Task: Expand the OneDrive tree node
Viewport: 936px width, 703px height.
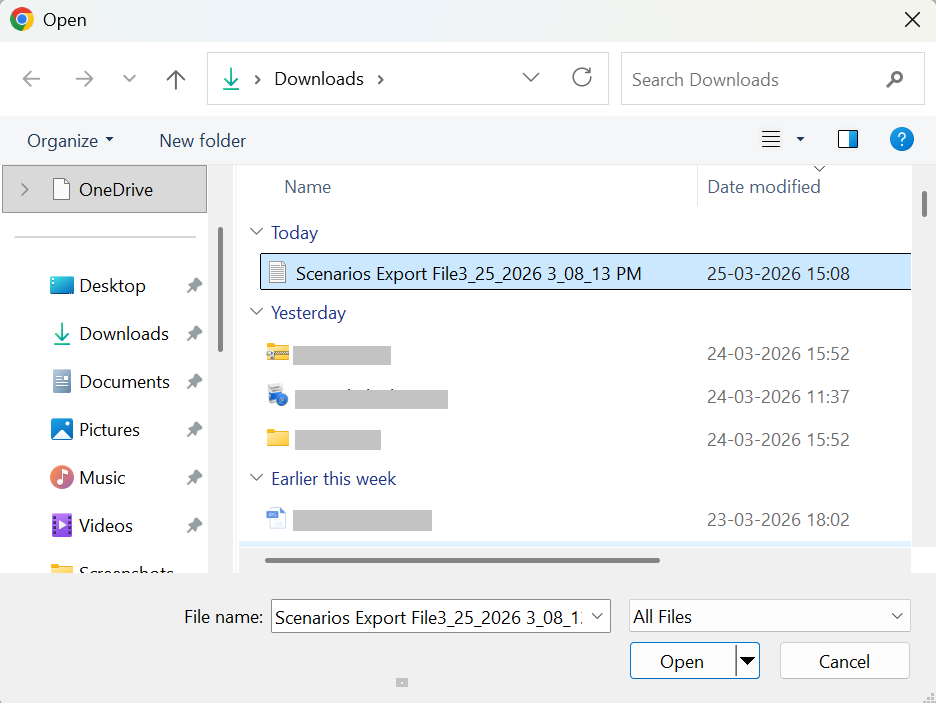Action: [24, 190]
